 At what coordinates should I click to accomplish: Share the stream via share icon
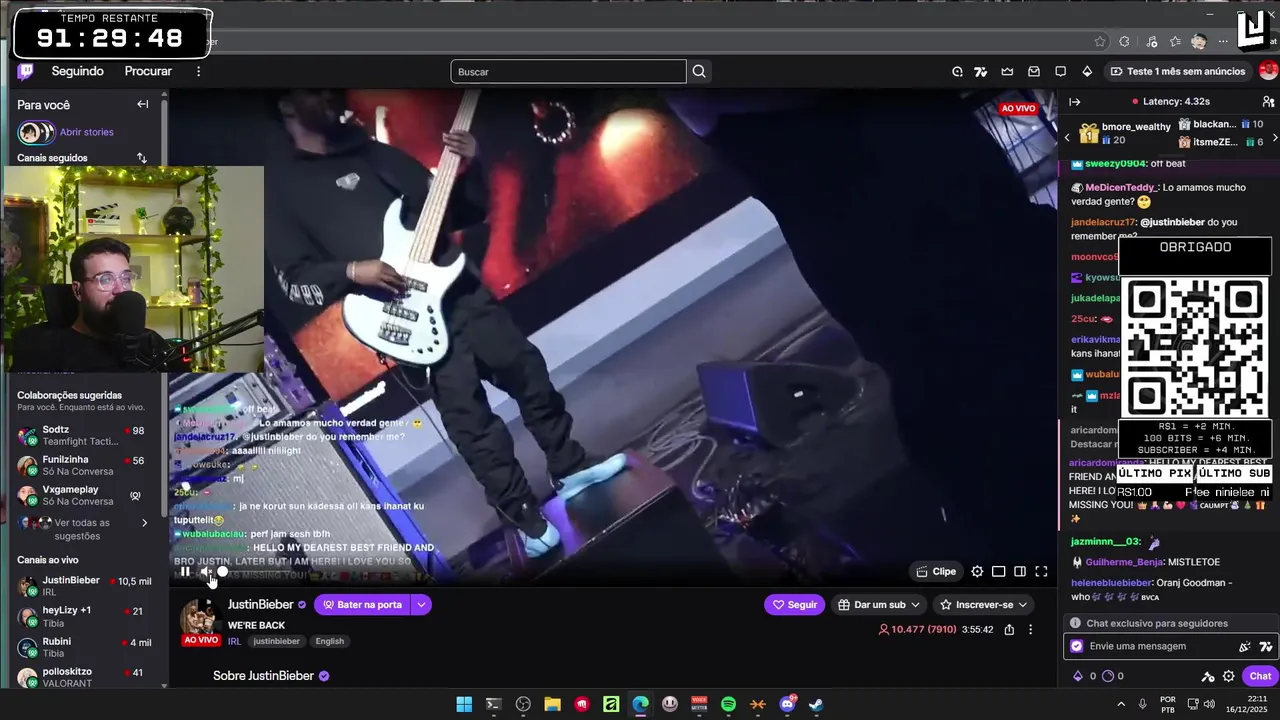(1009, 630)
